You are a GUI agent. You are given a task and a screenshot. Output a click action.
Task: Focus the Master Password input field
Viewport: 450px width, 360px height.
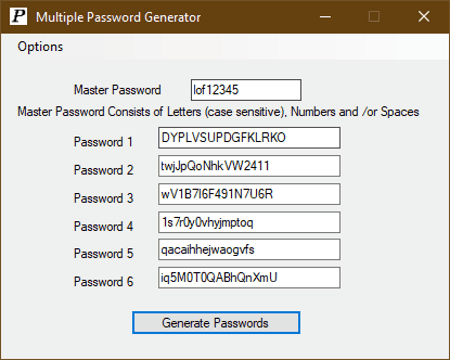tap(246, 90)
